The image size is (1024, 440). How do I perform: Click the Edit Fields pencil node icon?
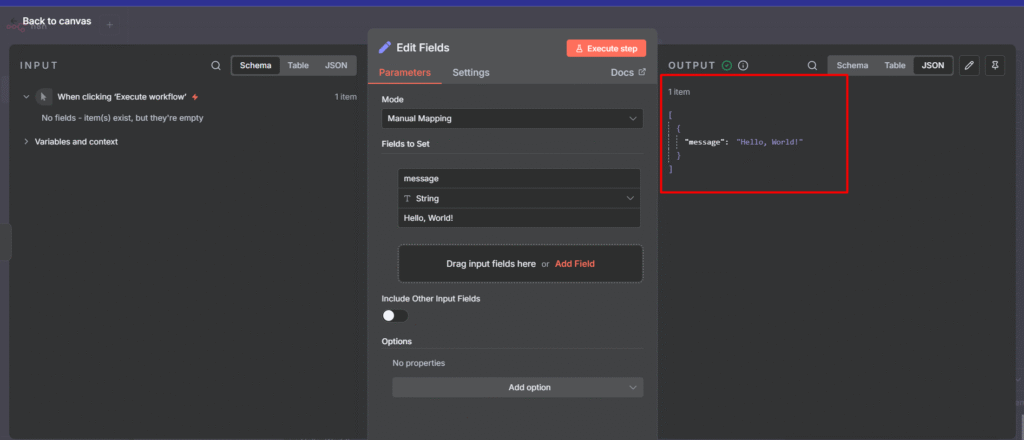[385, 47]
